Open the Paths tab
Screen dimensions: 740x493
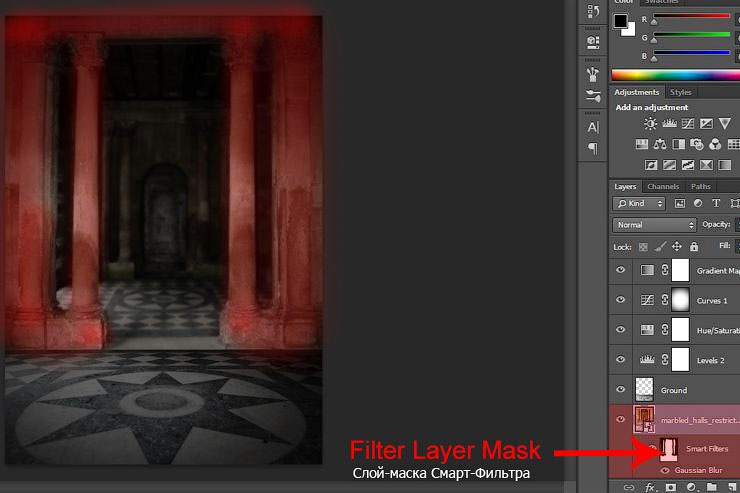(x=701, y=186)
